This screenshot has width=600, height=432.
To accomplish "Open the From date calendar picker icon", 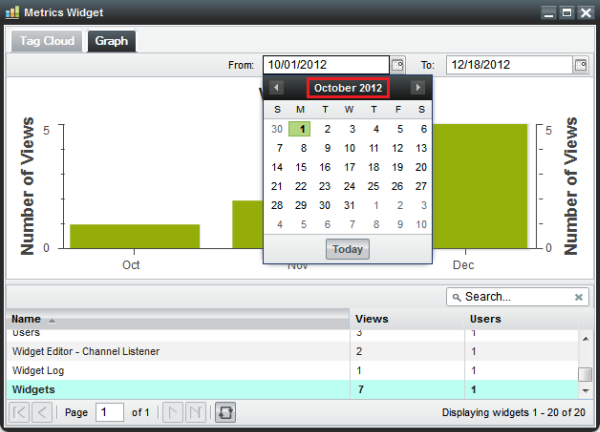I will coord(398,65).
